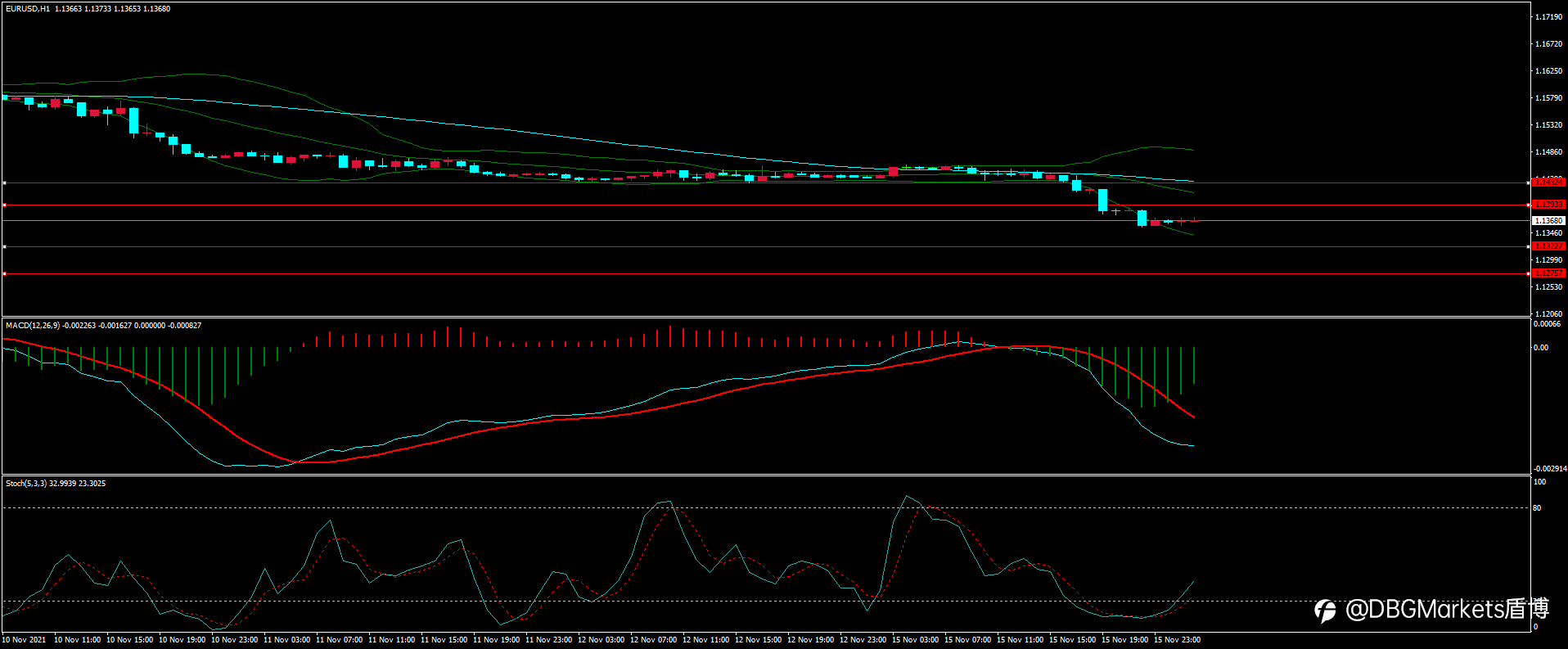Click the 12 Nov 03:00 time label
The image size is (1568, 649).
click(x=601, y=640)
